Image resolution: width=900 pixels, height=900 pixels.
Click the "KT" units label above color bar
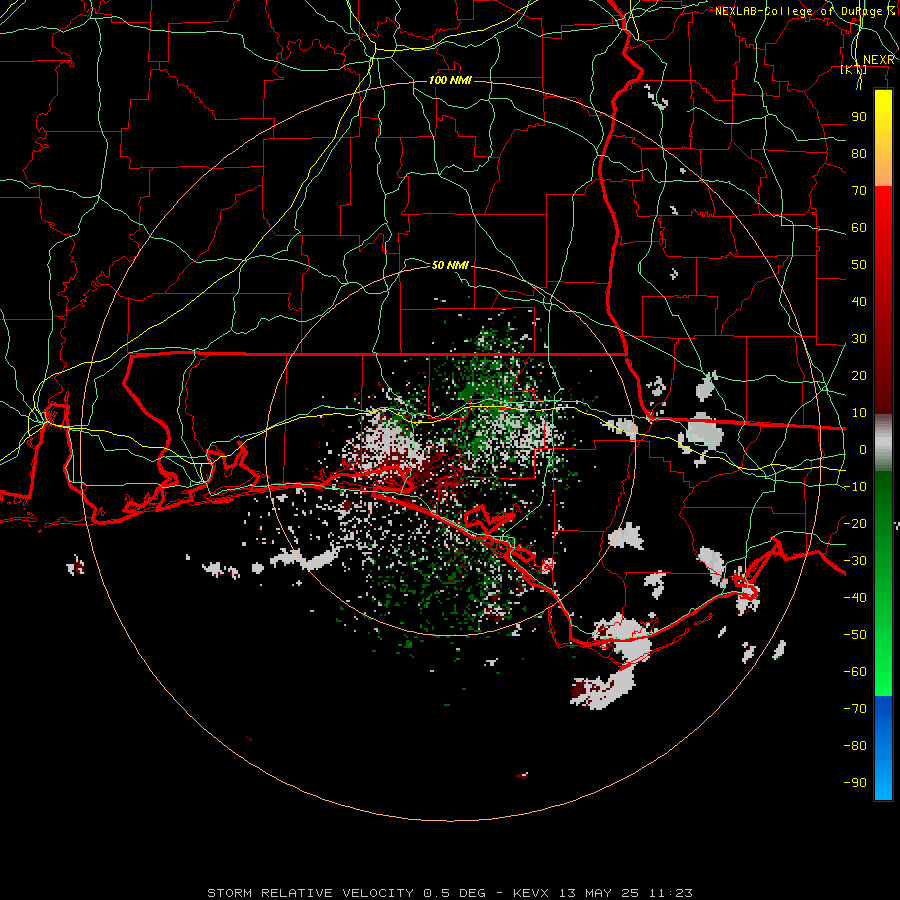coord(854,69)
